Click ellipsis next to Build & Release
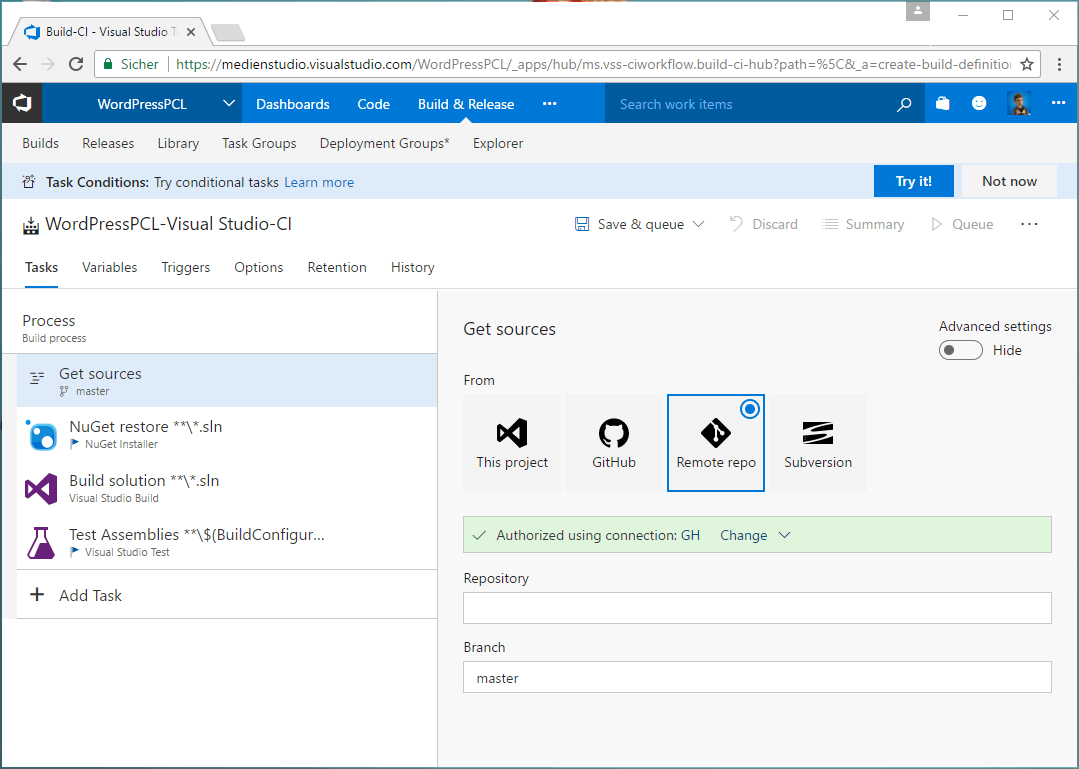The width and height of the screenshot is (1079, 769). coord(549,104)
